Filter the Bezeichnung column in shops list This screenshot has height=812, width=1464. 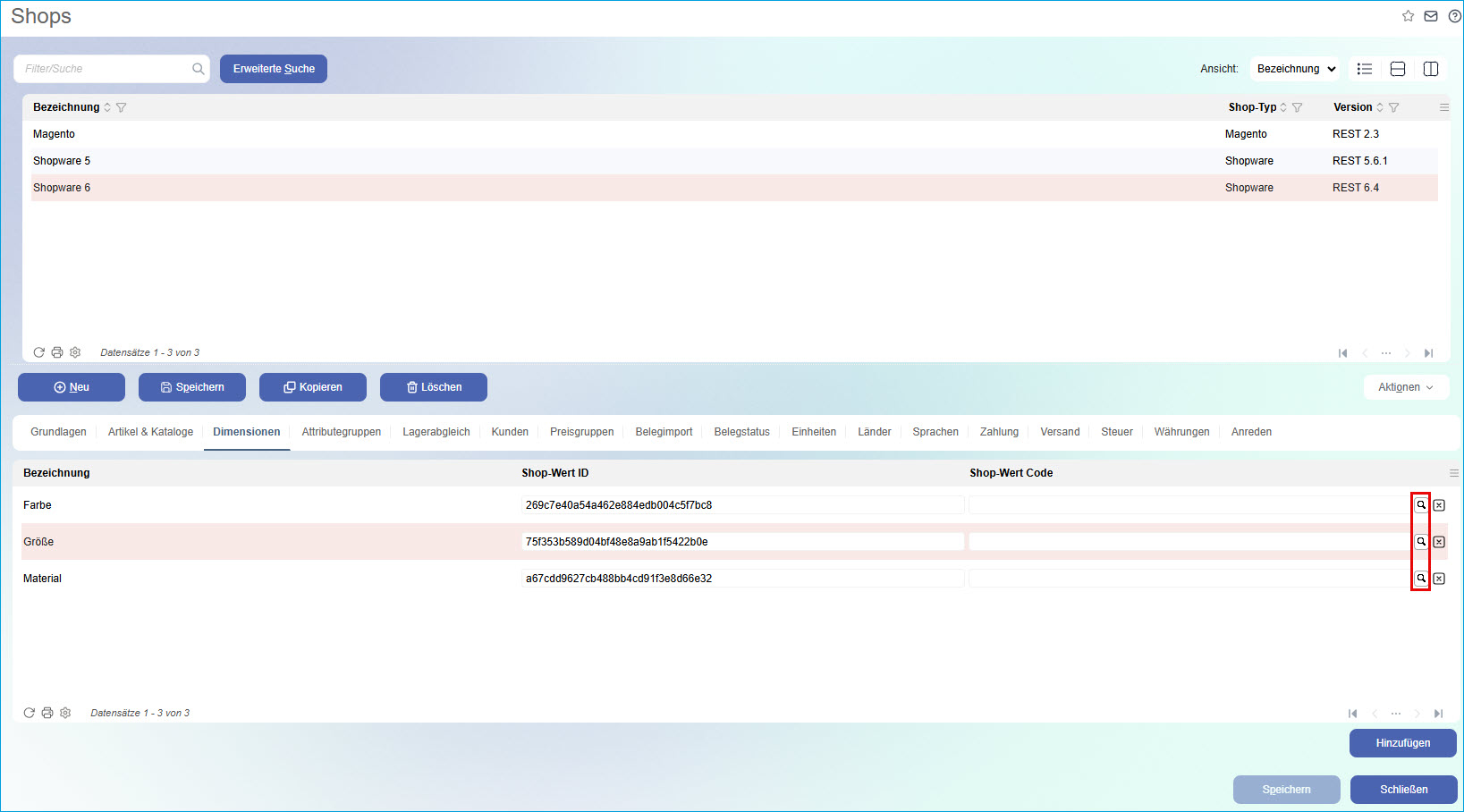coord(122,107)
